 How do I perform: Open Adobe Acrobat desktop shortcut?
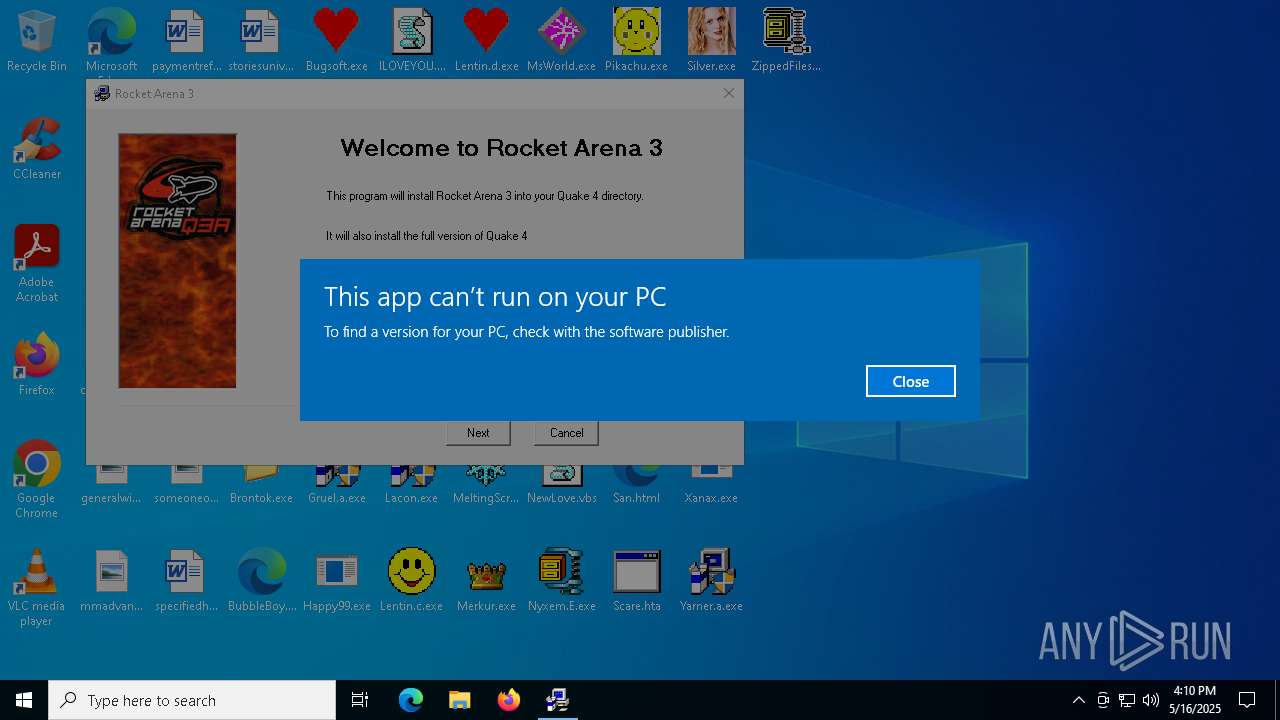pyautogui.click(x=37, y=264)
